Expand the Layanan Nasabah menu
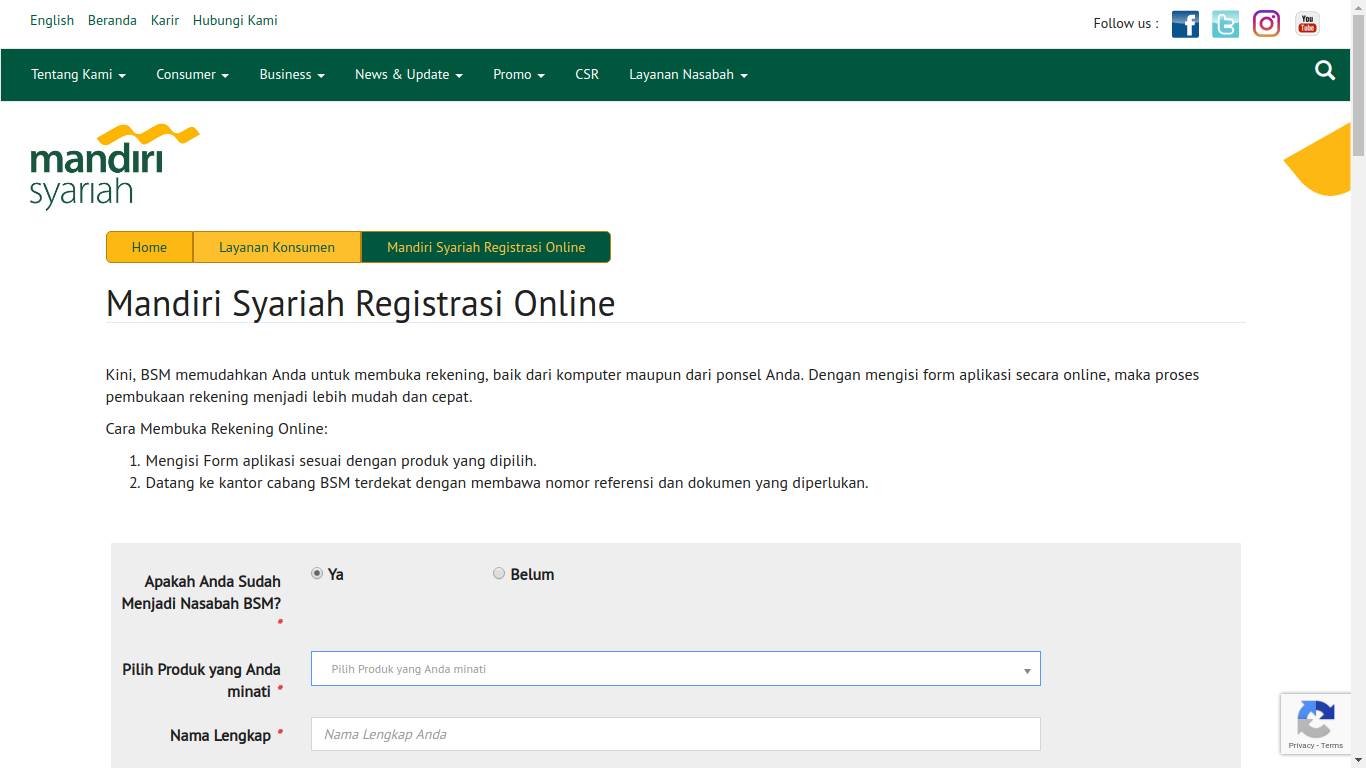Screen dimensions: 1366x768 688,75
